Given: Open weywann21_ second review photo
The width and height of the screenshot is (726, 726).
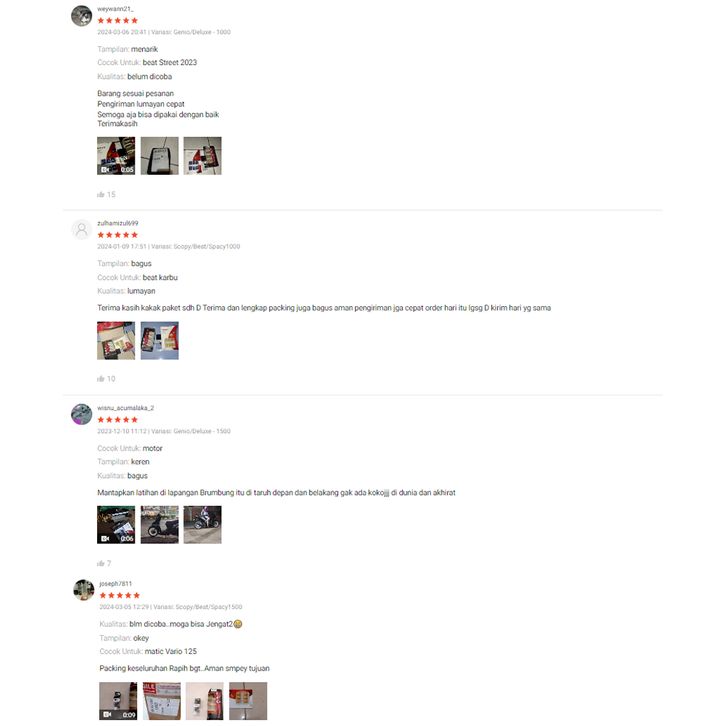Looking at the screenshot, I should (x=160, y=156).
